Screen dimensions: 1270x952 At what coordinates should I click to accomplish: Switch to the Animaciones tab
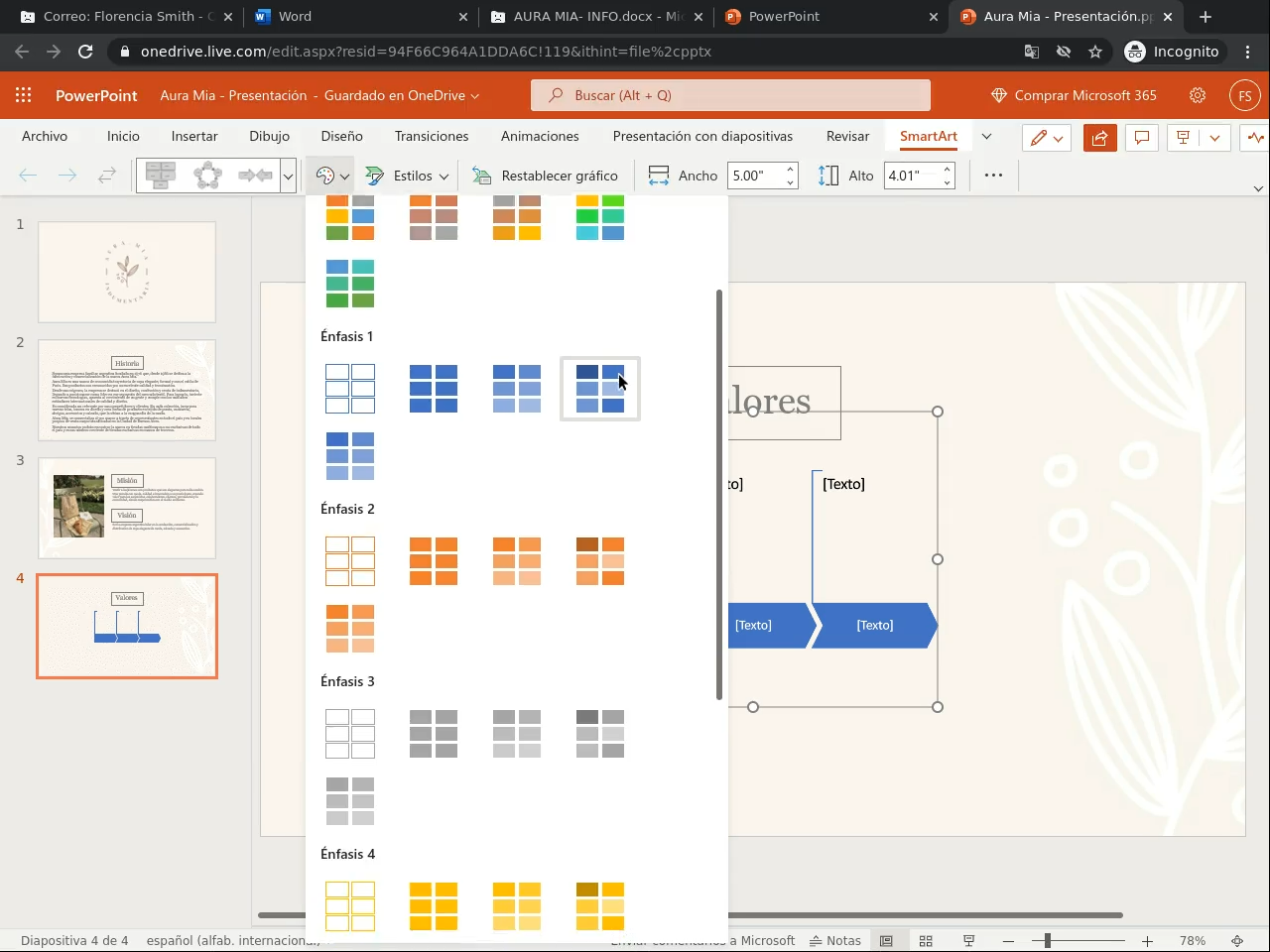(540, 136)
